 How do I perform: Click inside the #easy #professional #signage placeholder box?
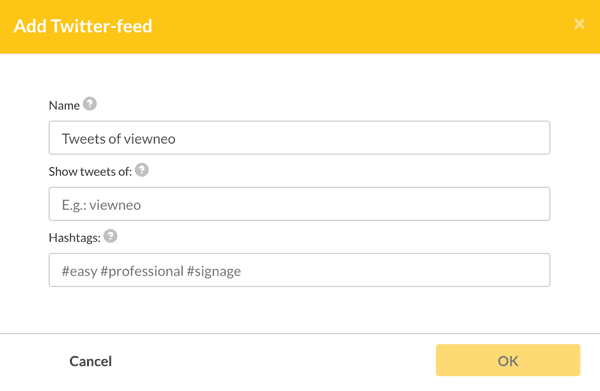299,270
